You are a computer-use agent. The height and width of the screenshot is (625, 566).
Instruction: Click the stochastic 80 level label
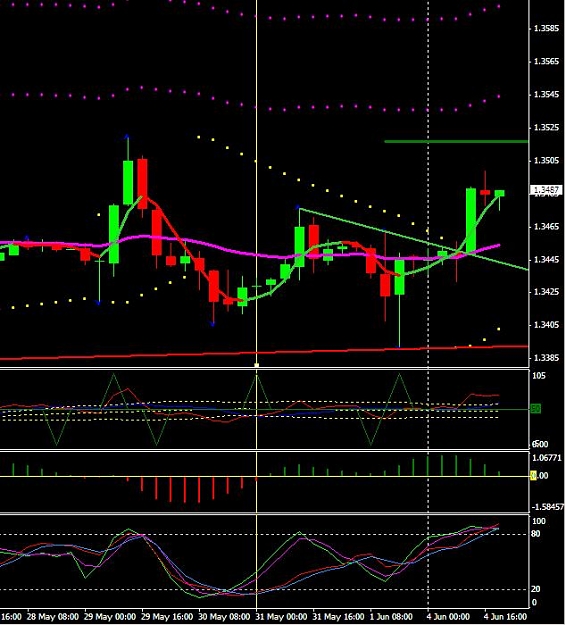536,534
